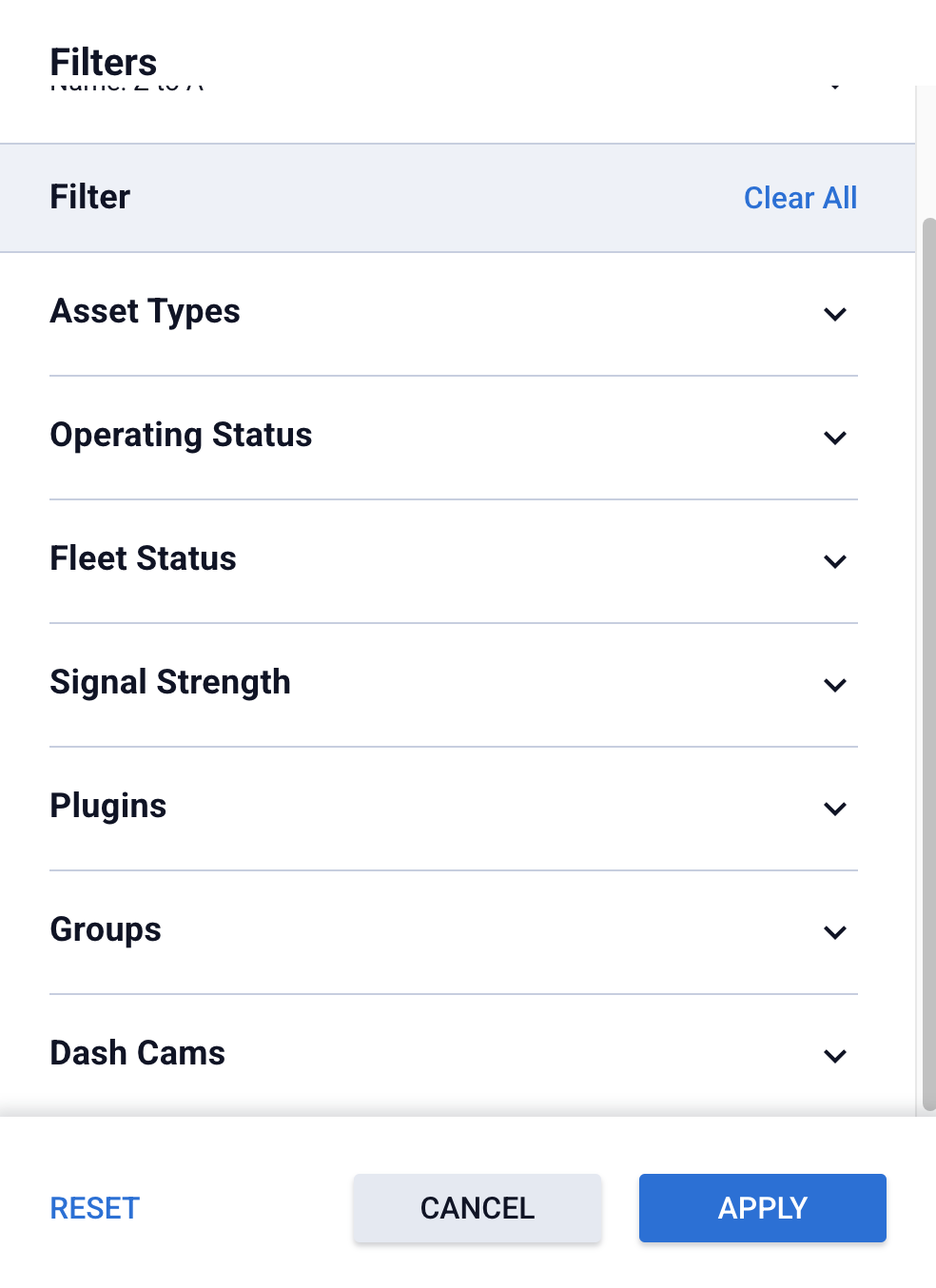Image resolution: width=936 pixels, height=1288 pixels.
Task: Click the vertical scrollbar thumb
Action: click(929, 664)
